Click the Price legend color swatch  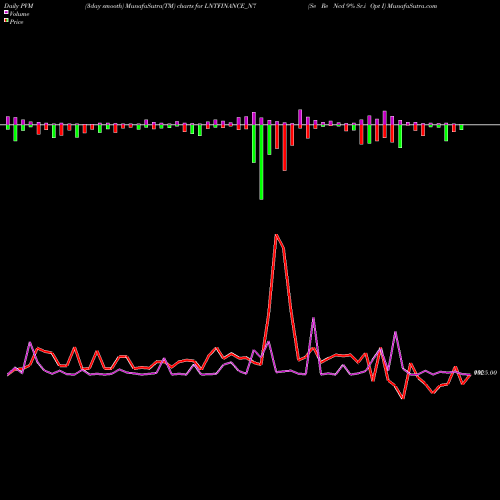6,20
